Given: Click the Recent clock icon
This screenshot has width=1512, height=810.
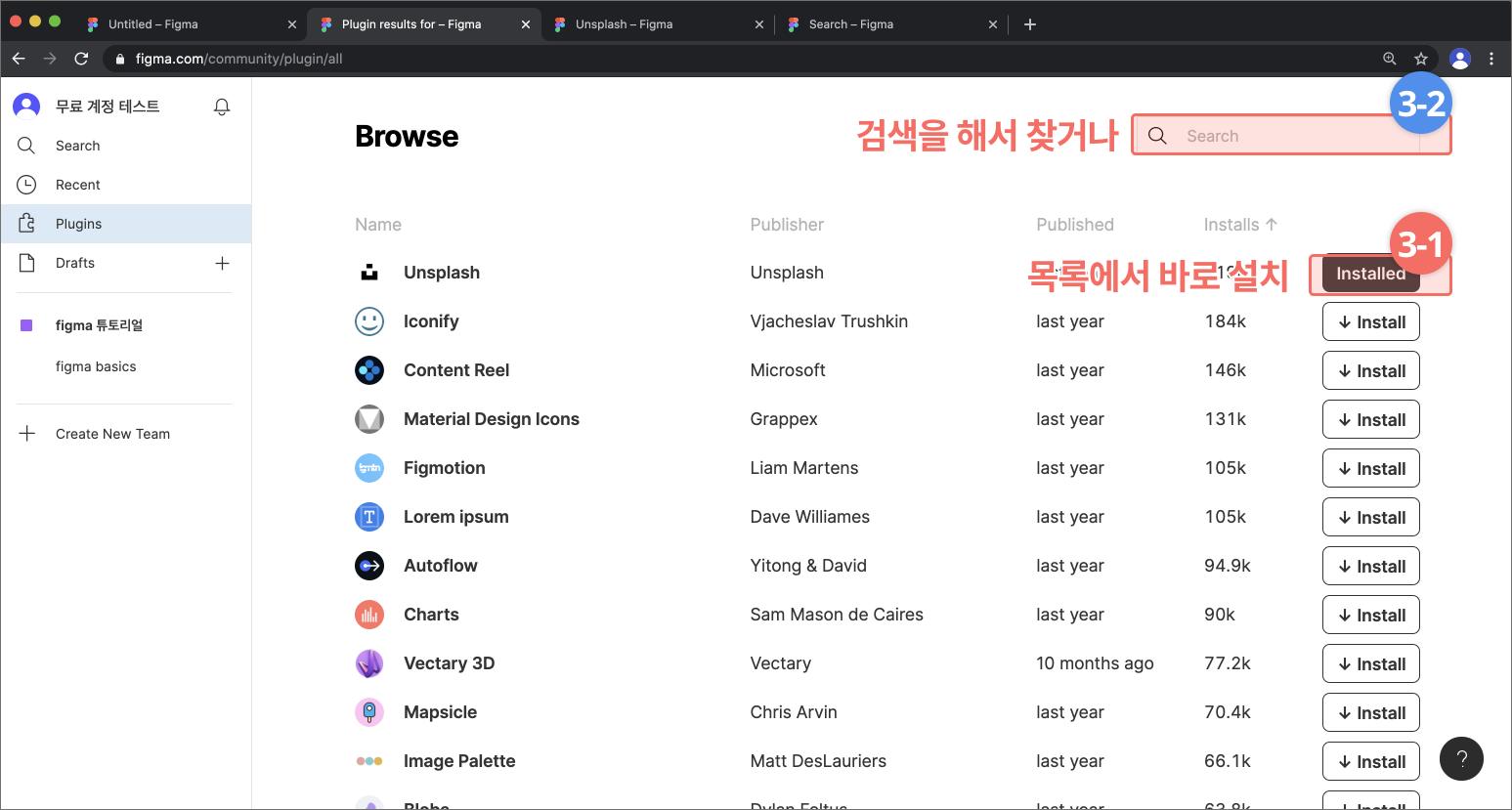Looking at the screenshot, I should (x=26, y=185).
